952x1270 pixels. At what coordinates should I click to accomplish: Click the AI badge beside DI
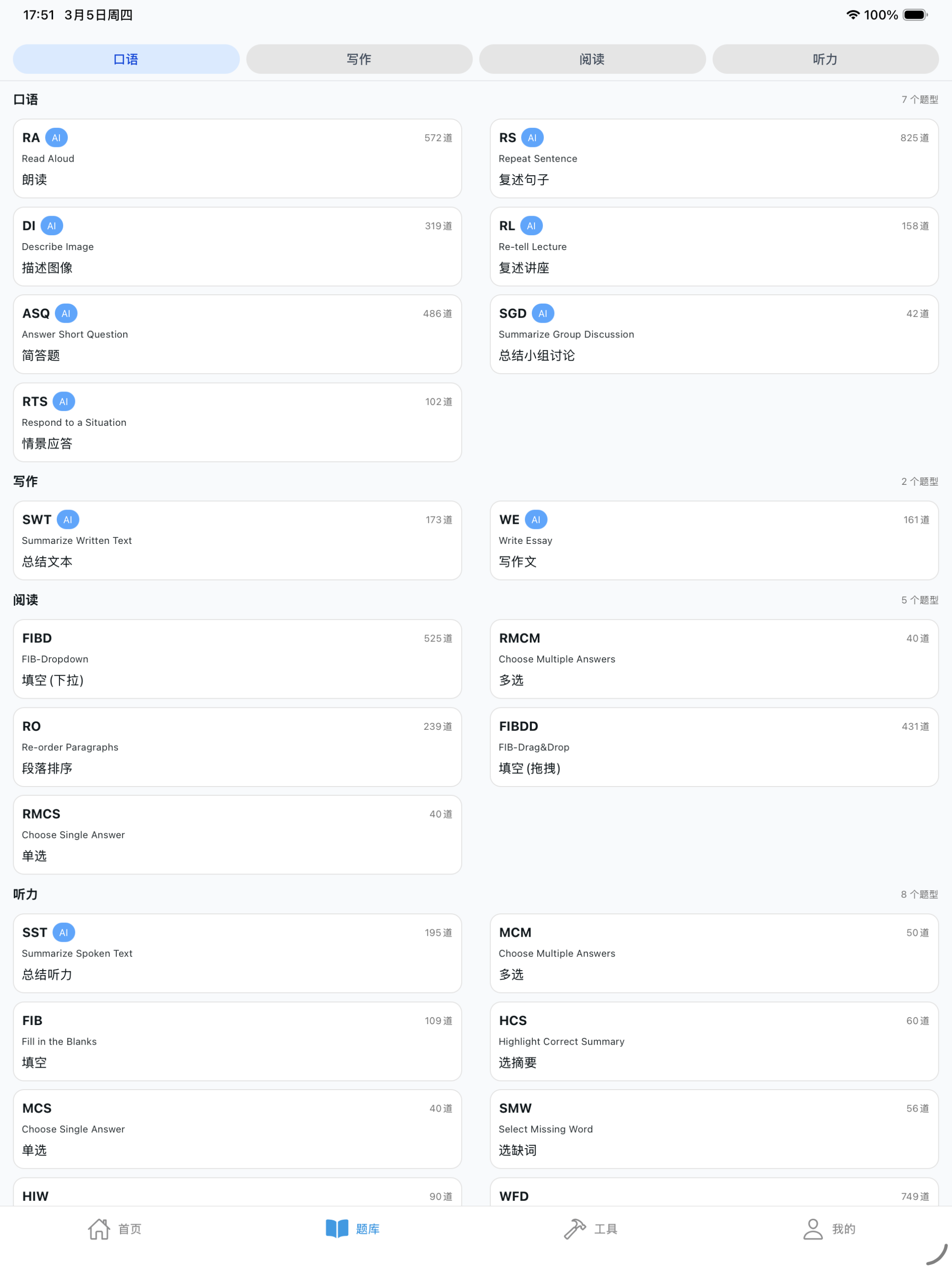tap(52, 225)
